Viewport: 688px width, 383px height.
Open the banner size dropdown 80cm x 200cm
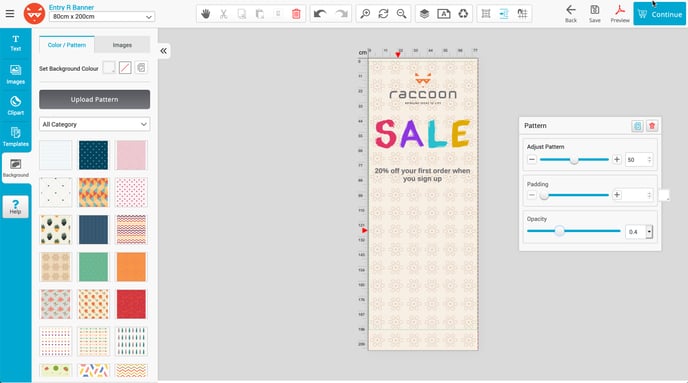point(101,17)
